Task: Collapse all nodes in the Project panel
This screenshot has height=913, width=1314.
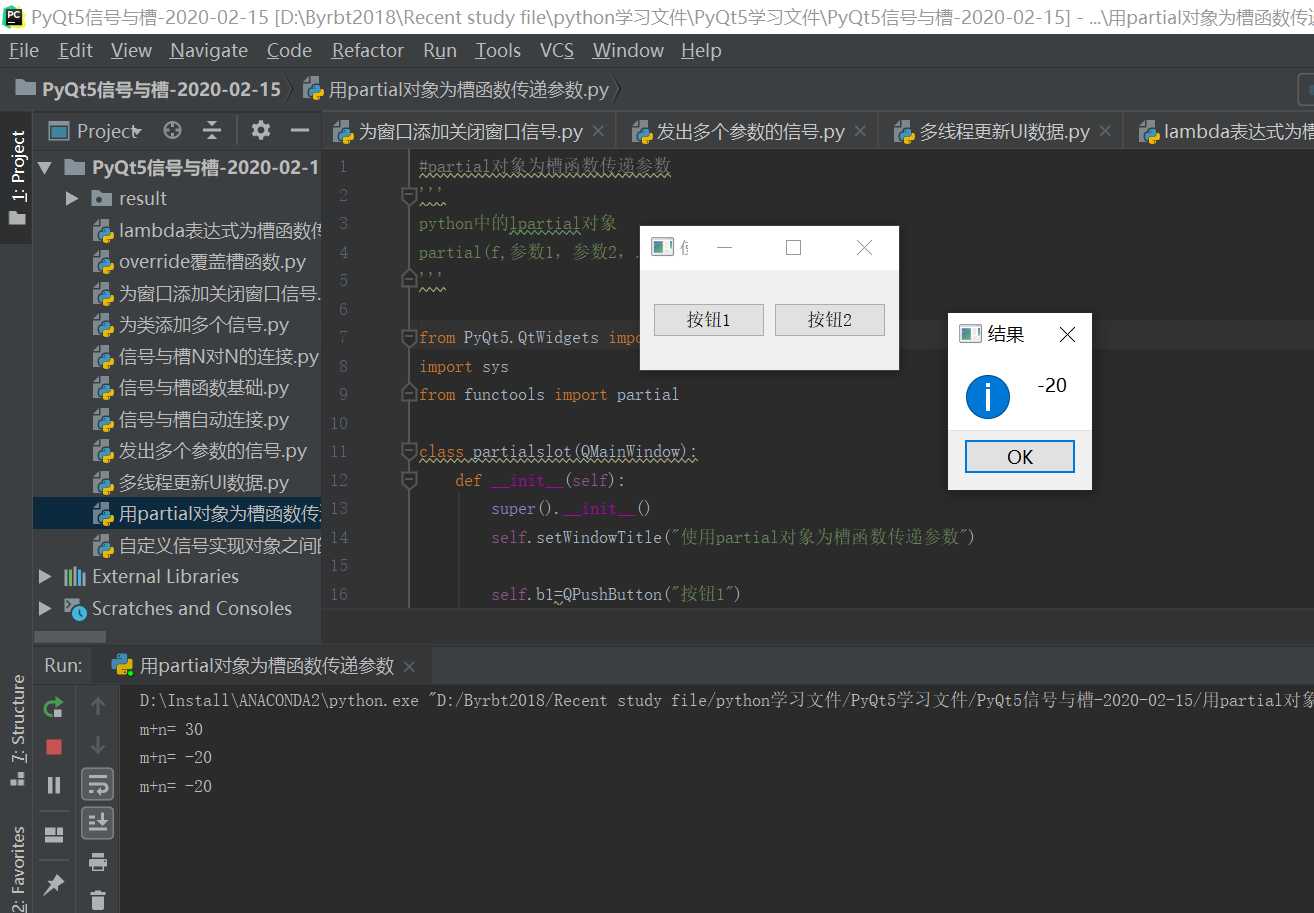Action: tap(212, 130)
